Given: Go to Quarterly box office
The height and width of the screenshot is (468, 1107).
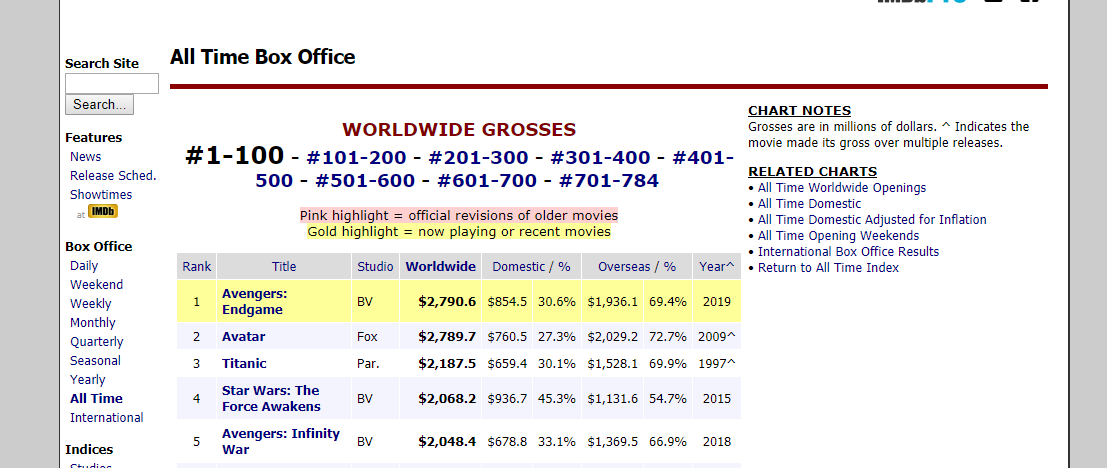Looking at the screenshot, I should tap(97, 342).
